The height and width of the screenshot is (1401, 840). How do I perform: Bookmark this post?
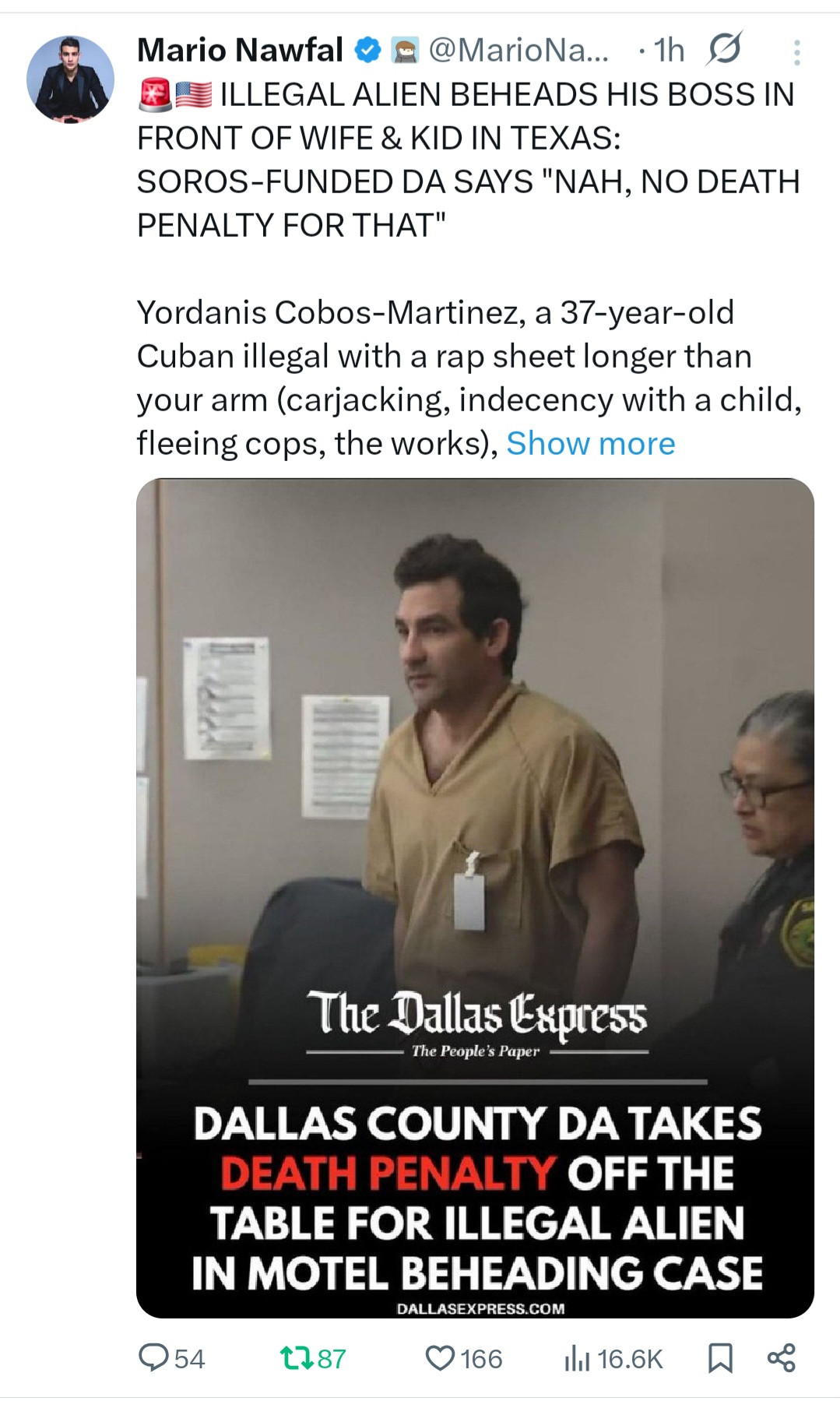pos(720,1358)
